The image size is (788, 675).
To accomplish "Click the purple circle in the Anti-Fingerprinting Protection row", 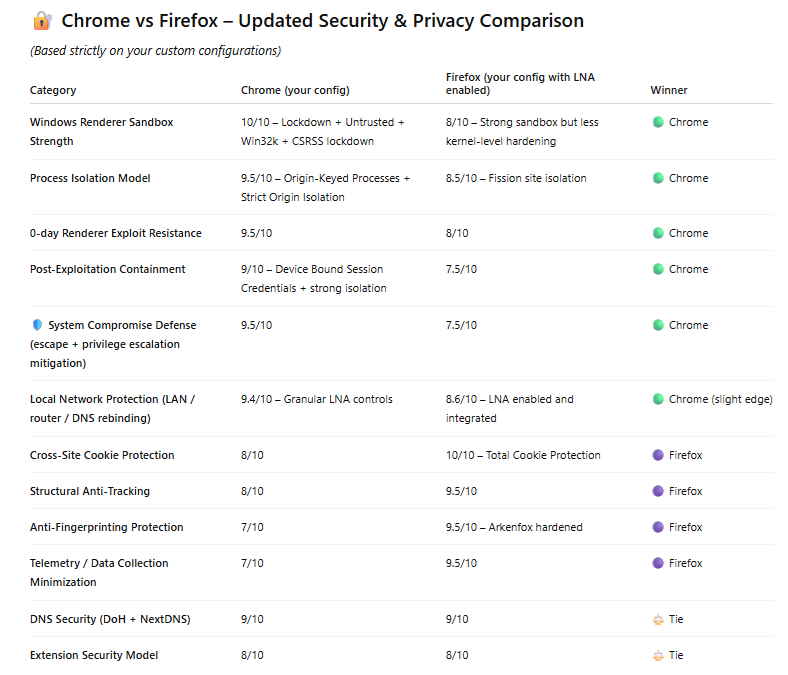I will click(658, 527).
